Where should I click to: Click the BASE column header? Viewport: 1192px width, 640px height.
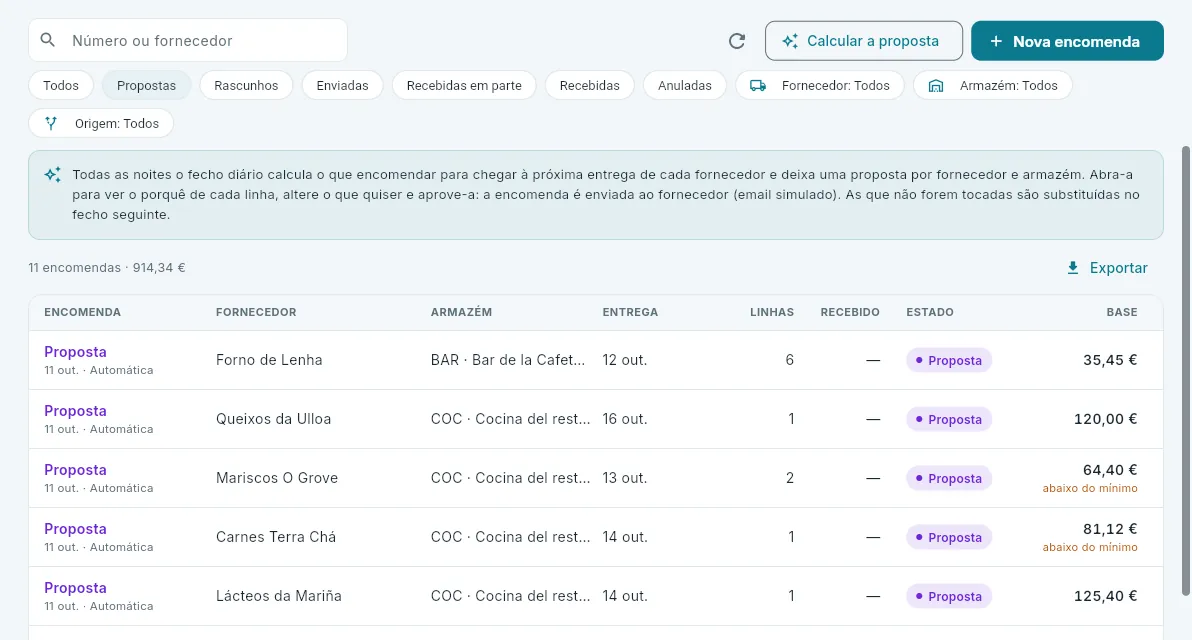pos(1122,312)
